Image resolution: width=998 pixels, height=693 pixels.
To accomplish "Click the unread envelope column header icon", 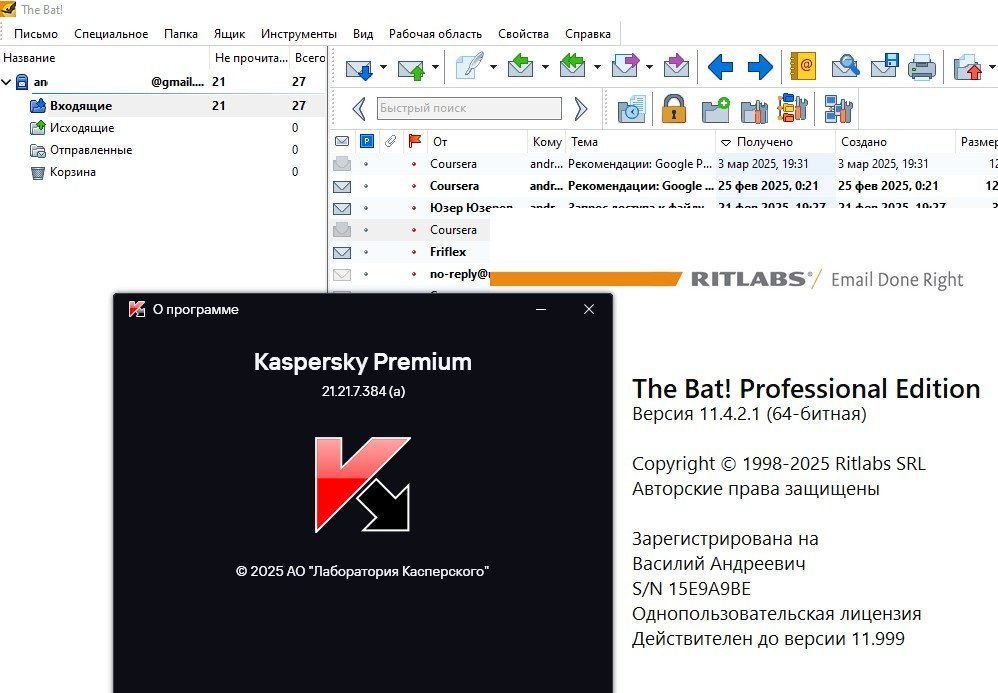I will [342, 141].
